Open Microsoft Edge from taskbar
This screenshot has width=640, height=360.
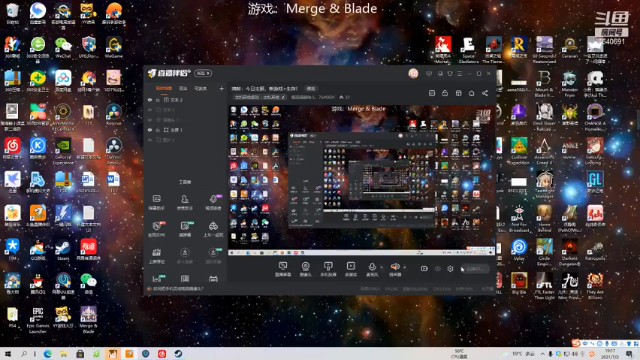[x=47, y=354]
